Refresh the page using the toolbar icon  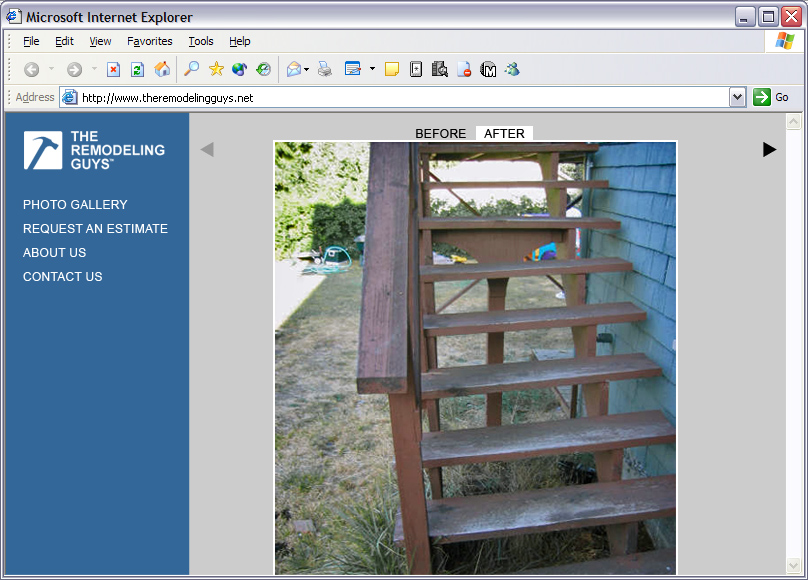(137, 69)
